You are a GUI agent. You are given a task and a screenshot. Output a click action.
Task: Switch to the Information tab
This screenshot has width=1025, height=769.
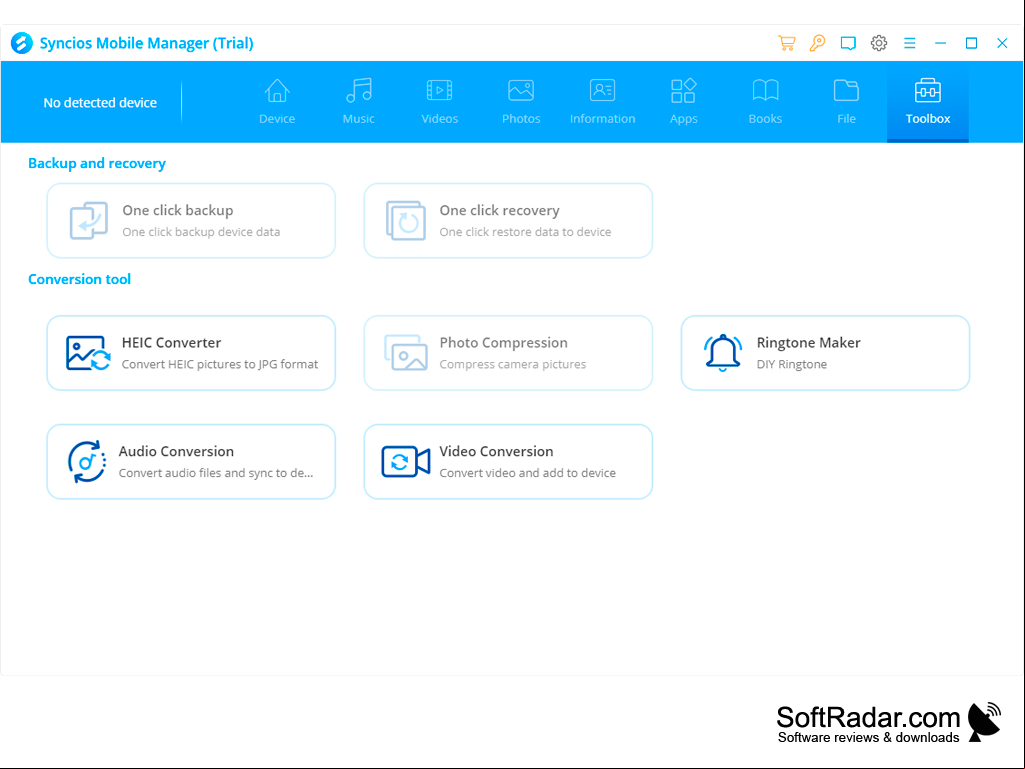pyautogui.click(x=602, y=101)
